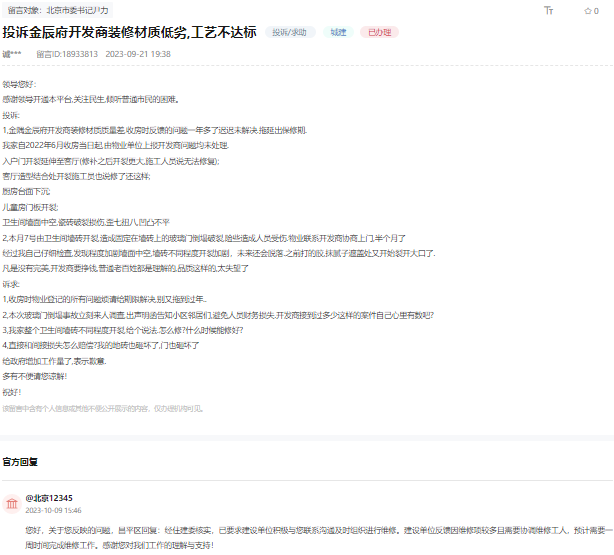This screenshot has width=614, height=555.
Task: Click the 投诉: section label in the post
Action: coord(11,115)
